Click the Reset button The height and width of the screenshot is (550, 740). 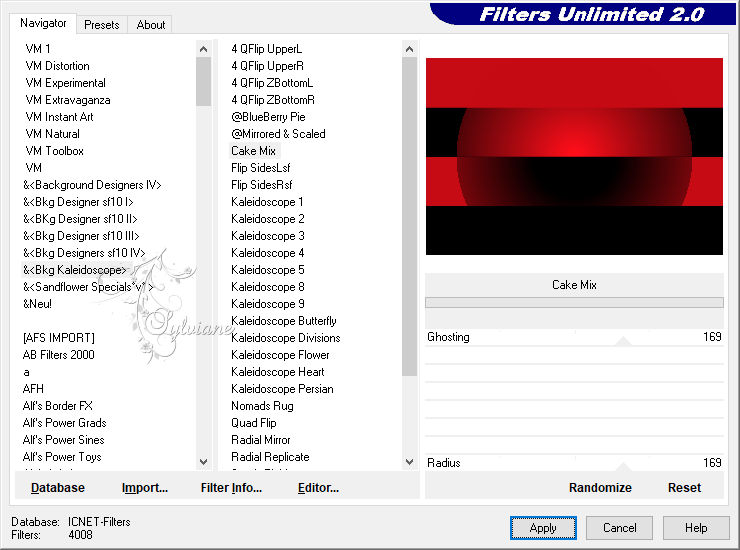coord(684,488)
